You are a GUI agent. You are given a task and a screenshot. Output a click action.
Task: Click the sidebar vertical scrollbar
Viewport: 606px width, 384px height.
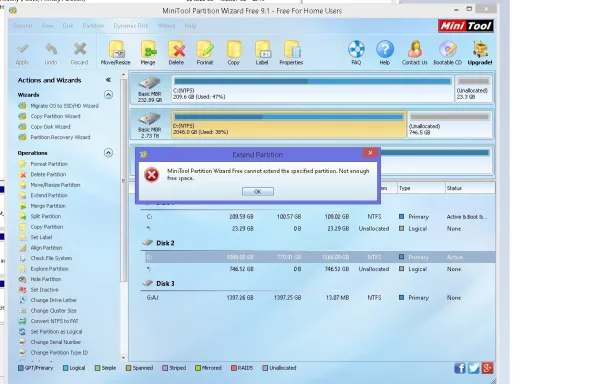(123, 180)
